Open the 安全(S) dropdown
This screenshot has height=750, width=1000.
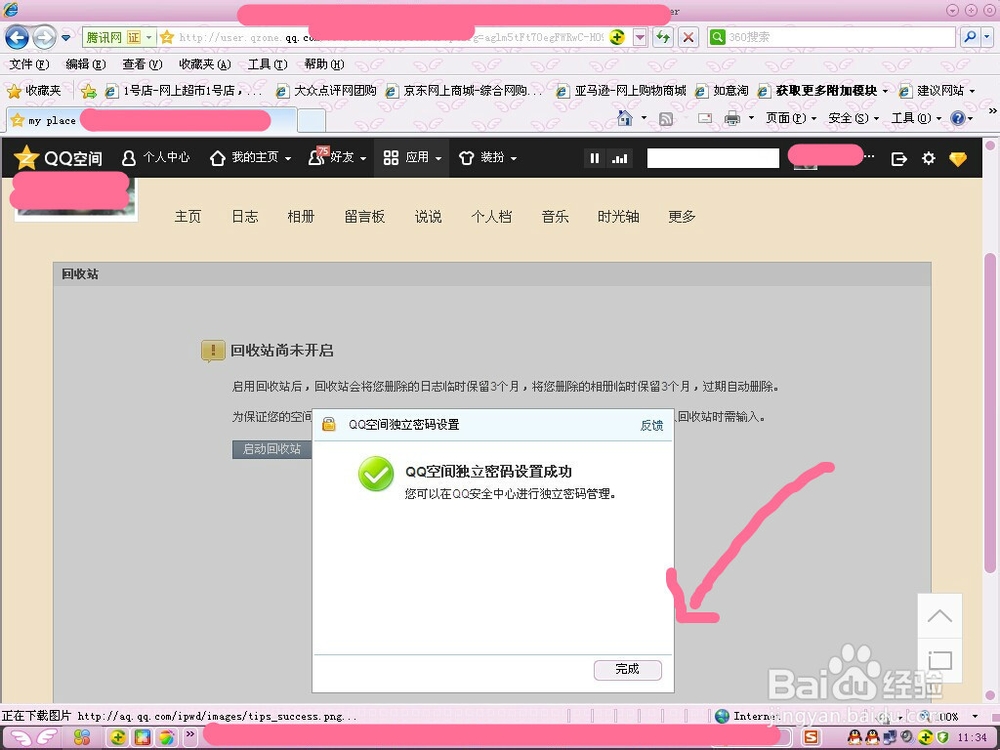[x=849, y=117]
